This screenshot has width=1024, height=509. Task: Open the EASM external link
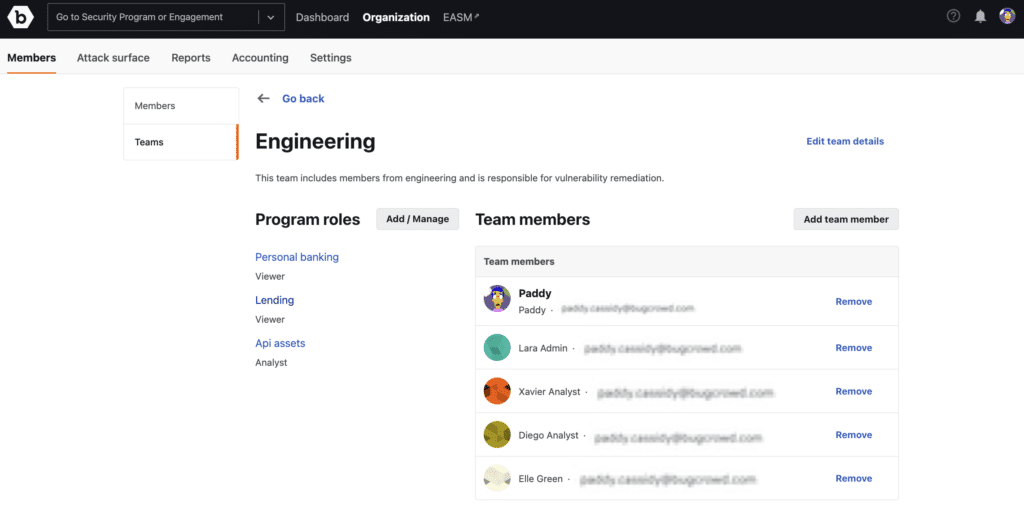[461, 17]
